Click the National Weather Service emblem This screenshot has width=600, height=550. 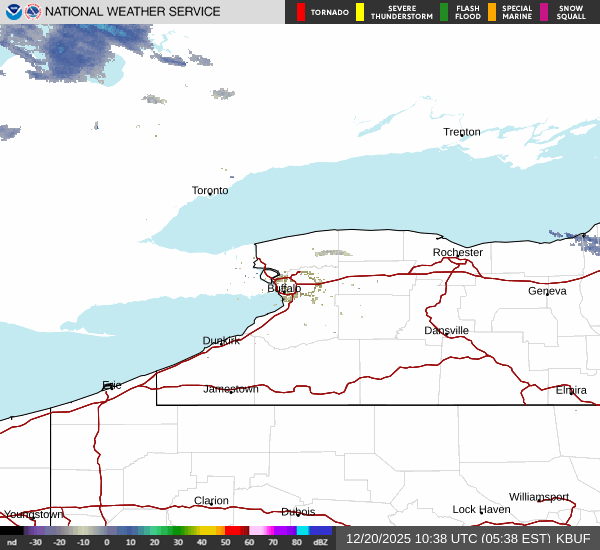(x=33, y=12)
